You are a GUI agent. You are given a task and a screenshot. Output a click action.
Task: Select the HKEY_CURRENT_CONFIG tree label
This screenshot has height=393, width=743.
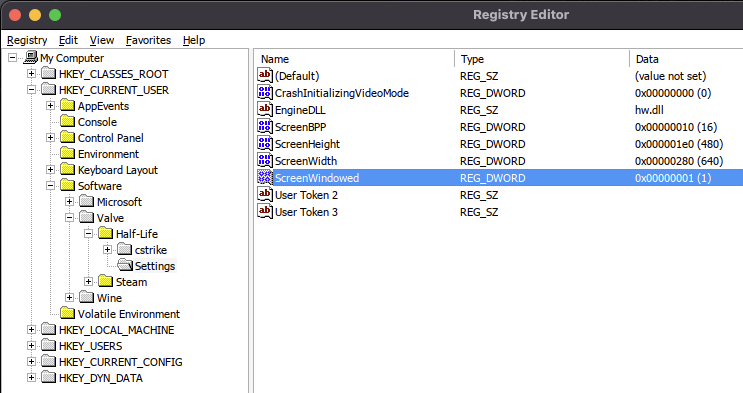point(120,362)
